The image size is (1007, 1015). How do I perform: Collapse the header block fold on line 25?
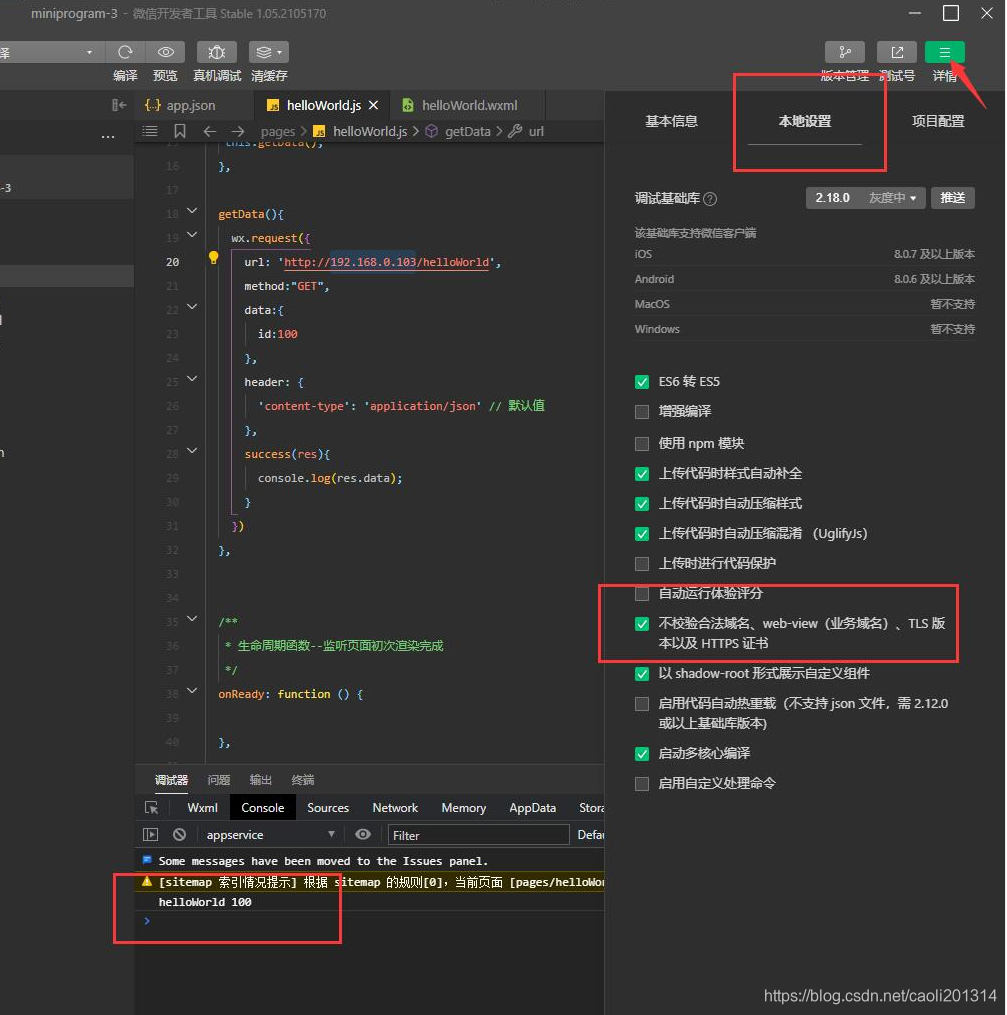pos(192,379)
